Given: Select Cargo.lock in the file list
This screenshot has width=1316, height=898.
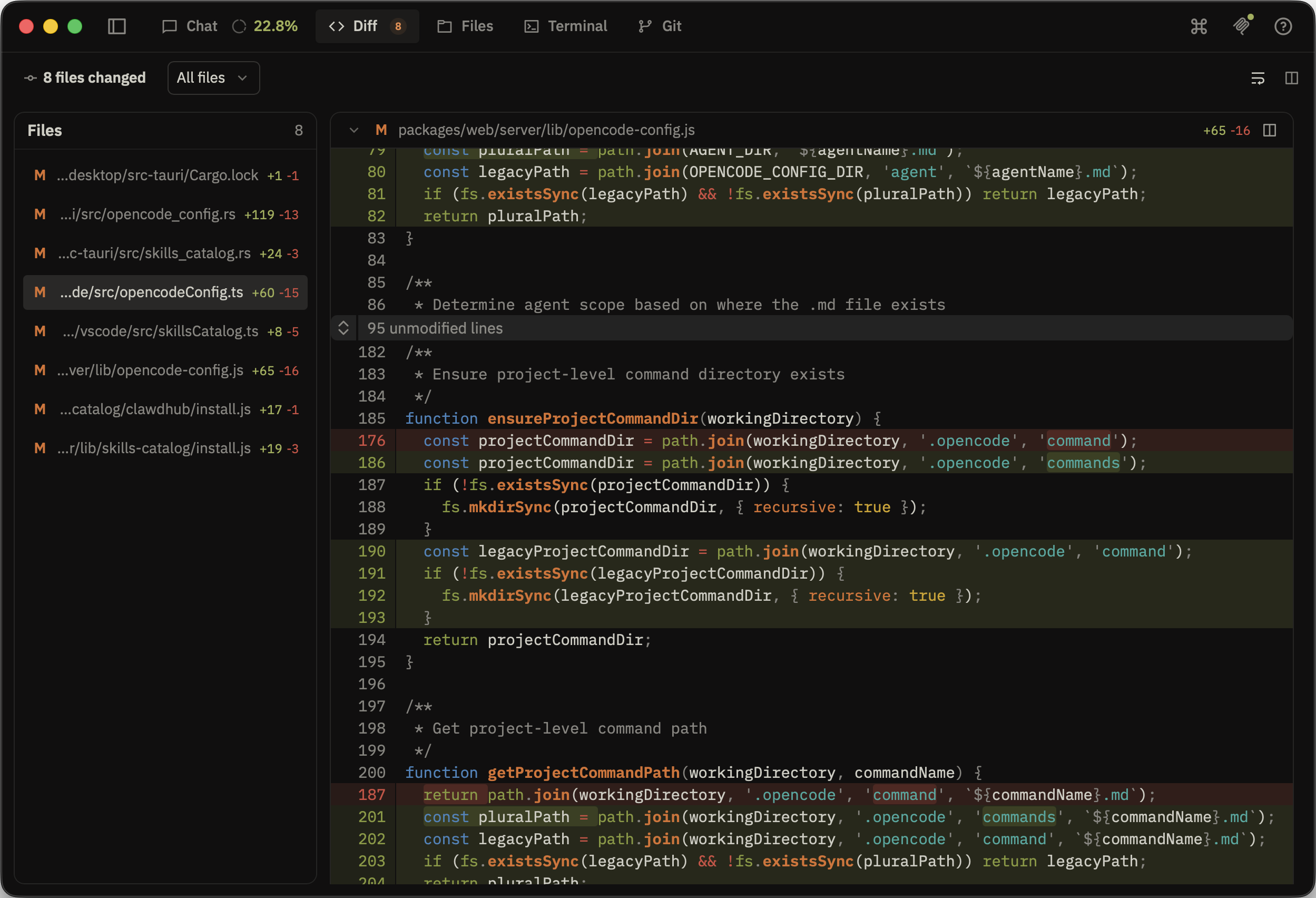Looking at the screenshot, I should [x=165, y=175].
